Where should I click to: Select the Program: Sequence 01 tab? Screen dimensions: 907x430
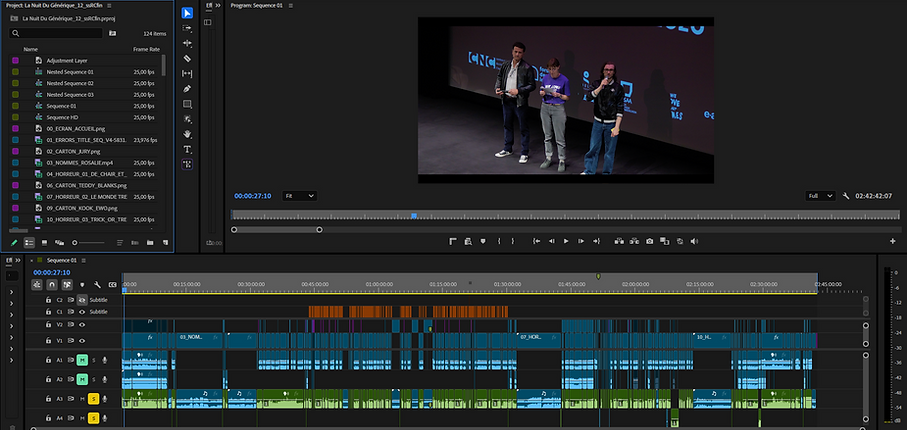[257, 5]
